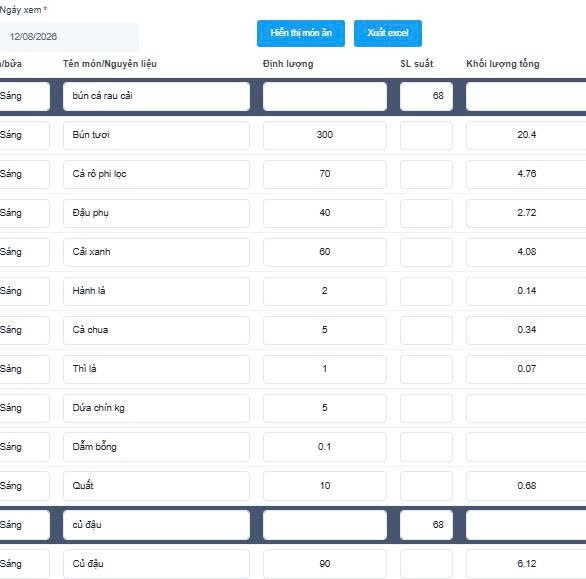Edit SL suất 68 for dish 'củ đậu'
The height and width of the screenshot is (579, 586).
426,525
